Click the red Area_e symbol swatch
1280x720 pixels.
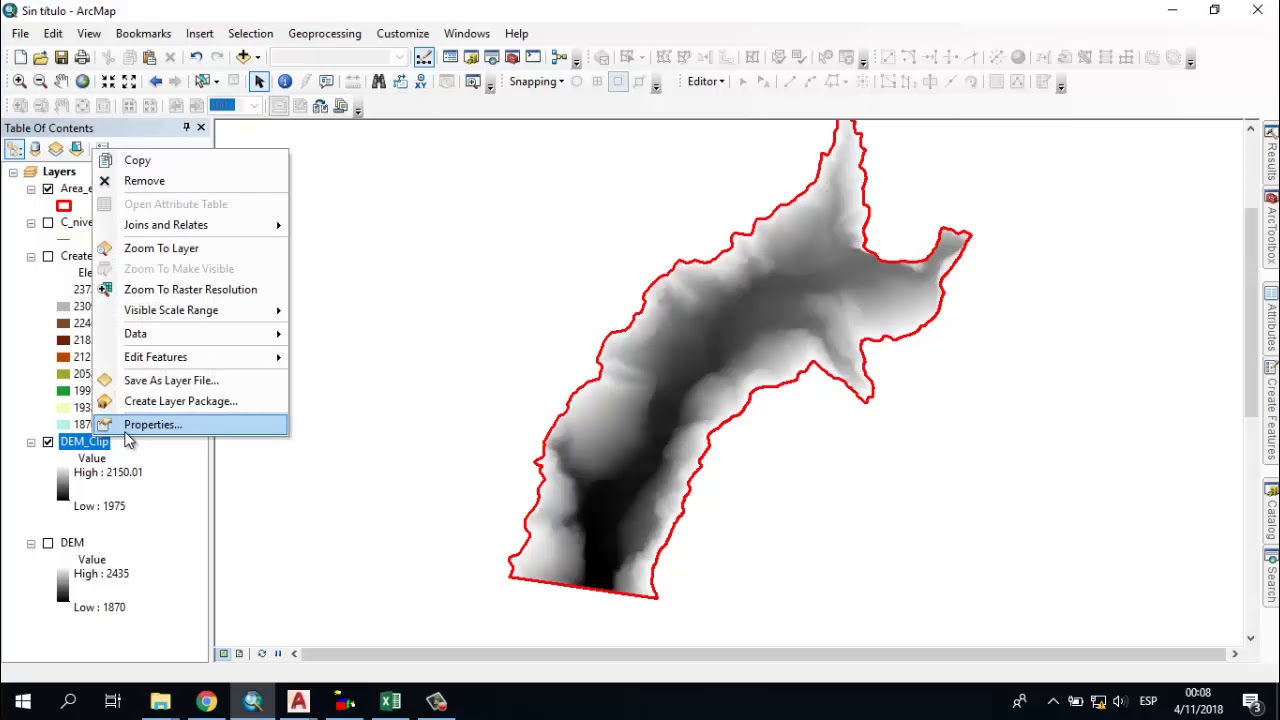coord(64,206)
